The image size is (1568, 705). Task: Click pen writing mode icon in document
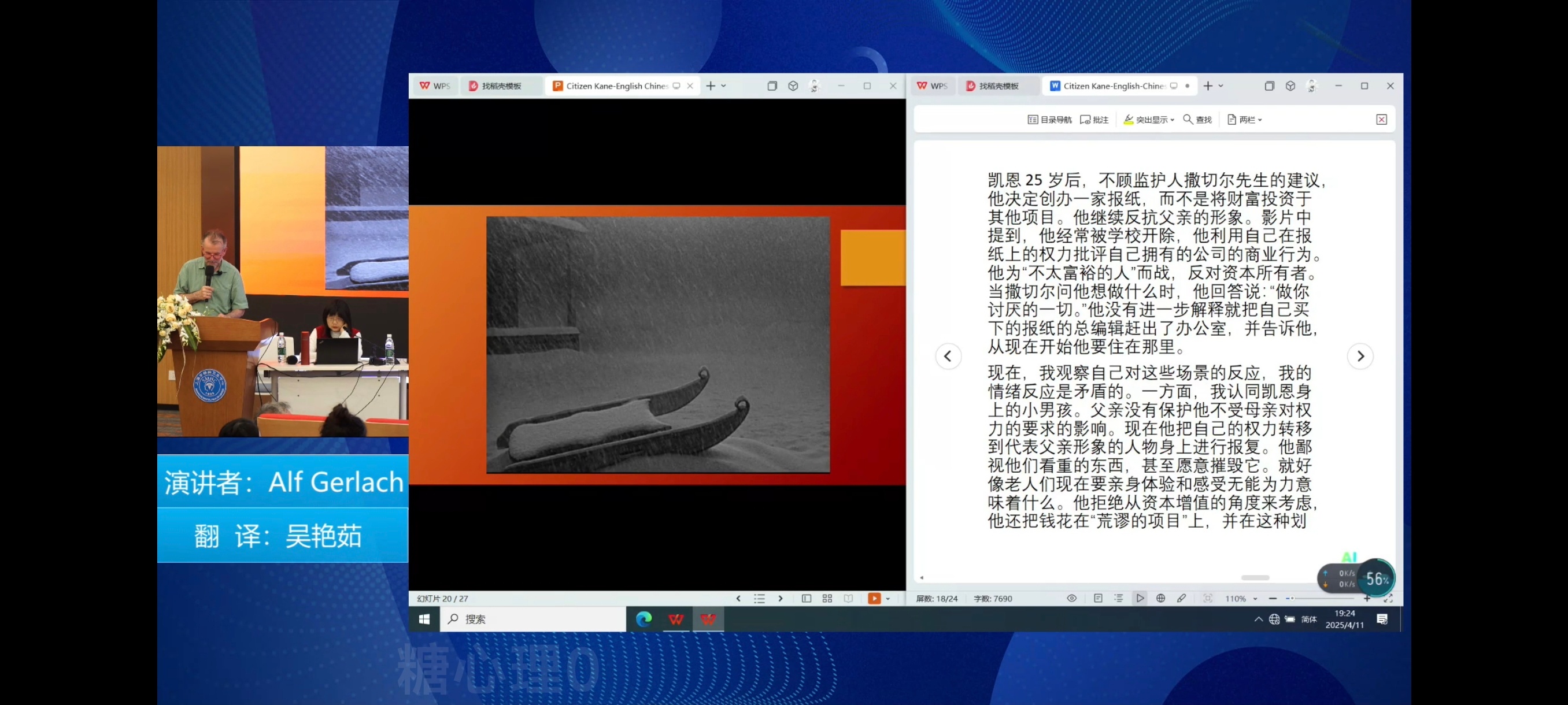[x=1181, y=599]
